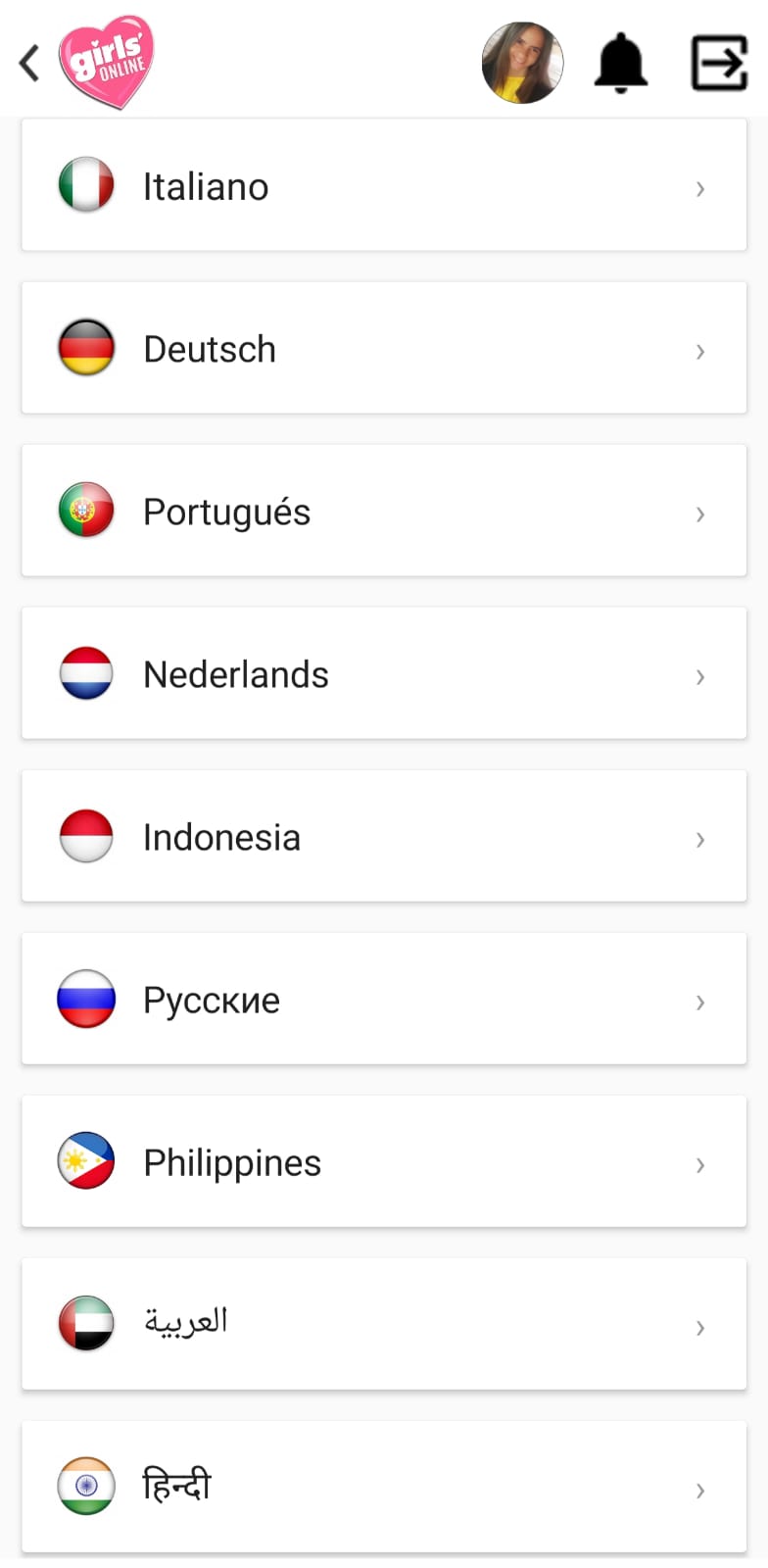Select Indonesia language option
Image resolution: width=768 pixels, height=1568 pixels.
[221, 837]
